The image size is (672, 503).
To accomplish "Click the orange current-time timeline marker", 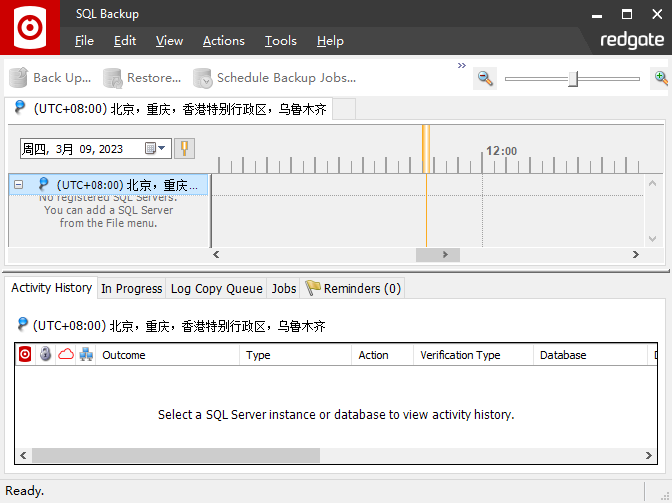I will tap(426, 149).
